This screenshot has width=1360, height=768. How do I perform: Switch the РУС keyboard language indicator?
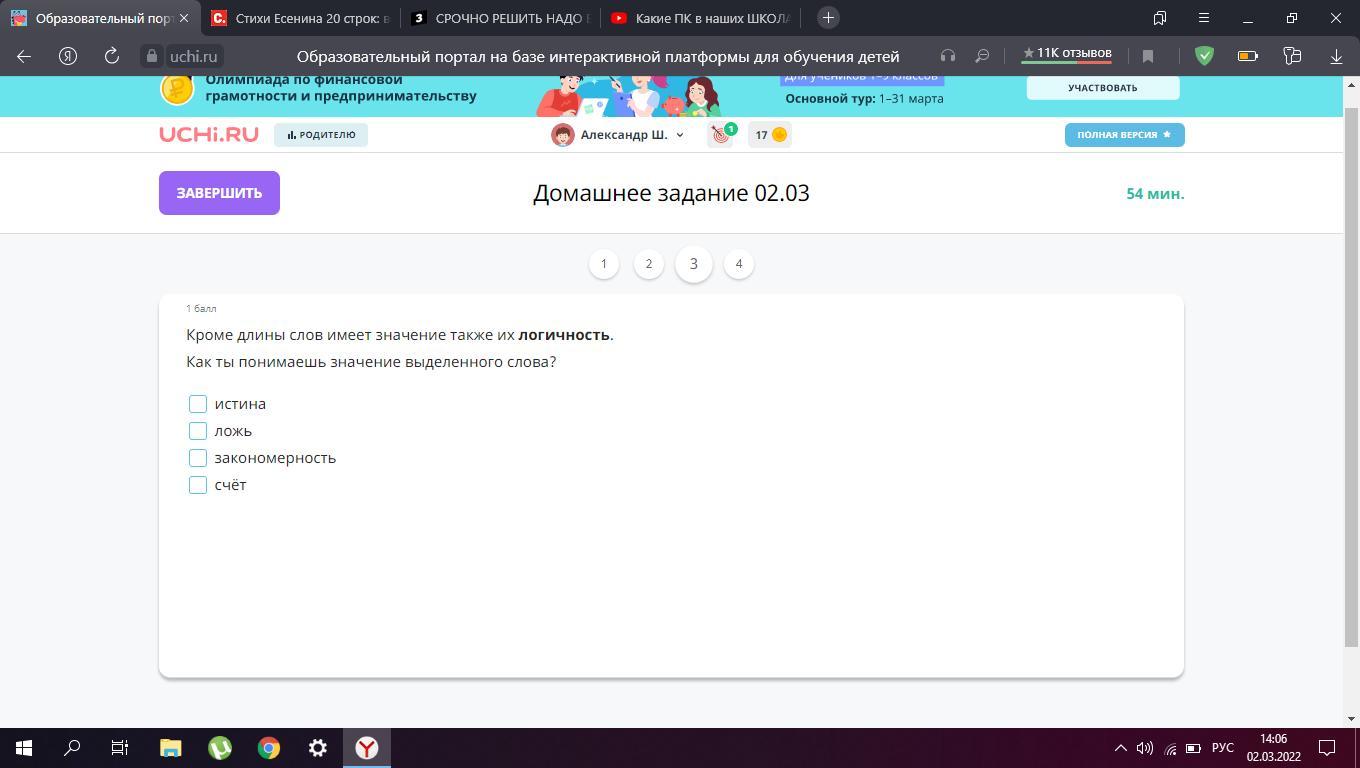[x=1223, y=748]
